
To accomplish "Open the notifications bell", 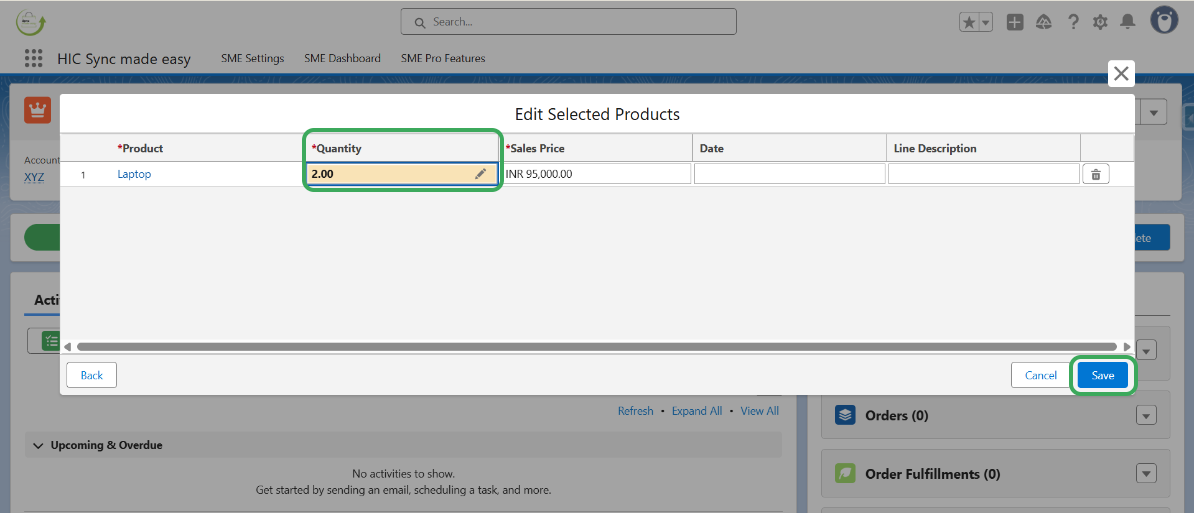I will (x=1128, y=22).
